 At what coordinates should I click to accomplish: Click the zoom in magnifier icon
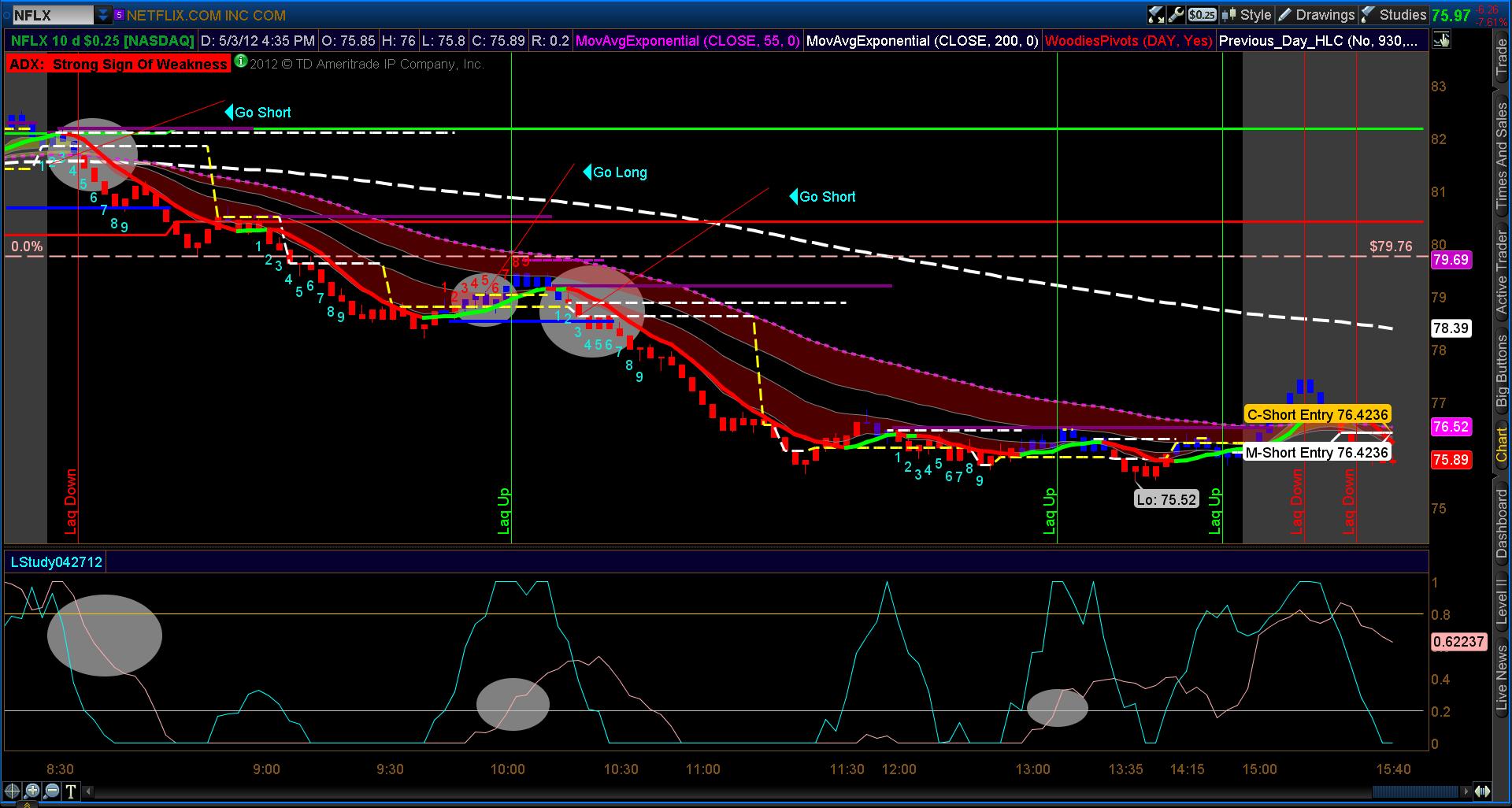pyautogui.click(x=32, y=791)
